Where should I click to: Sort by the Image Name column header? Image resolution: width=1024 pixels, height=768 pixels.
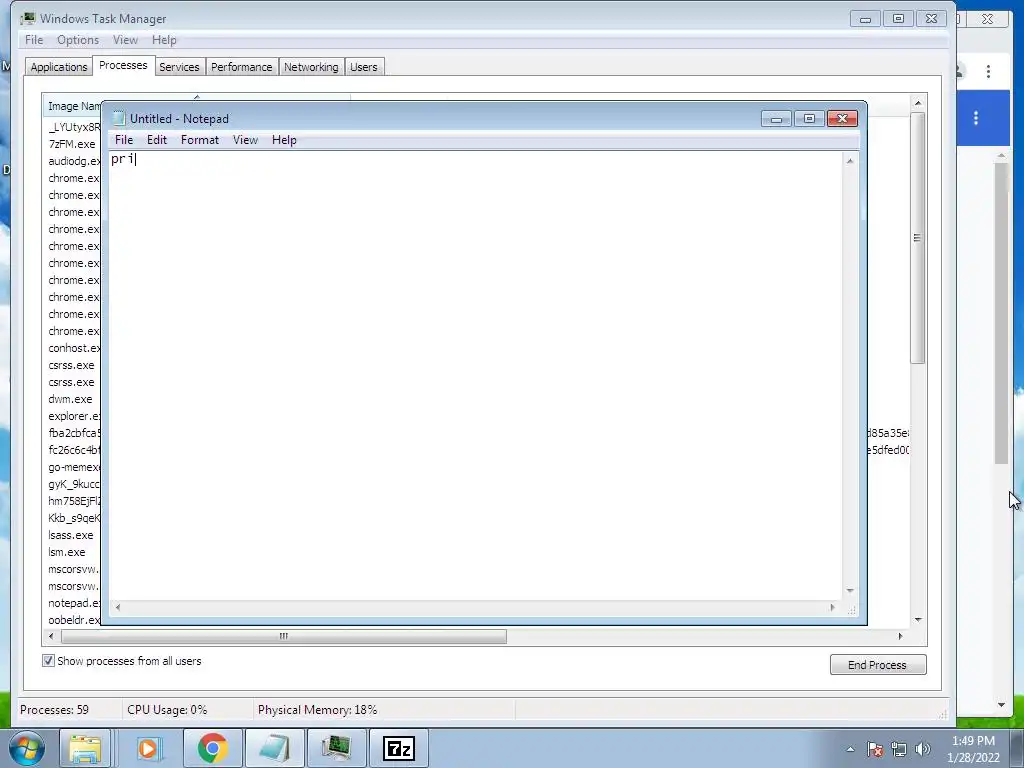72,106
